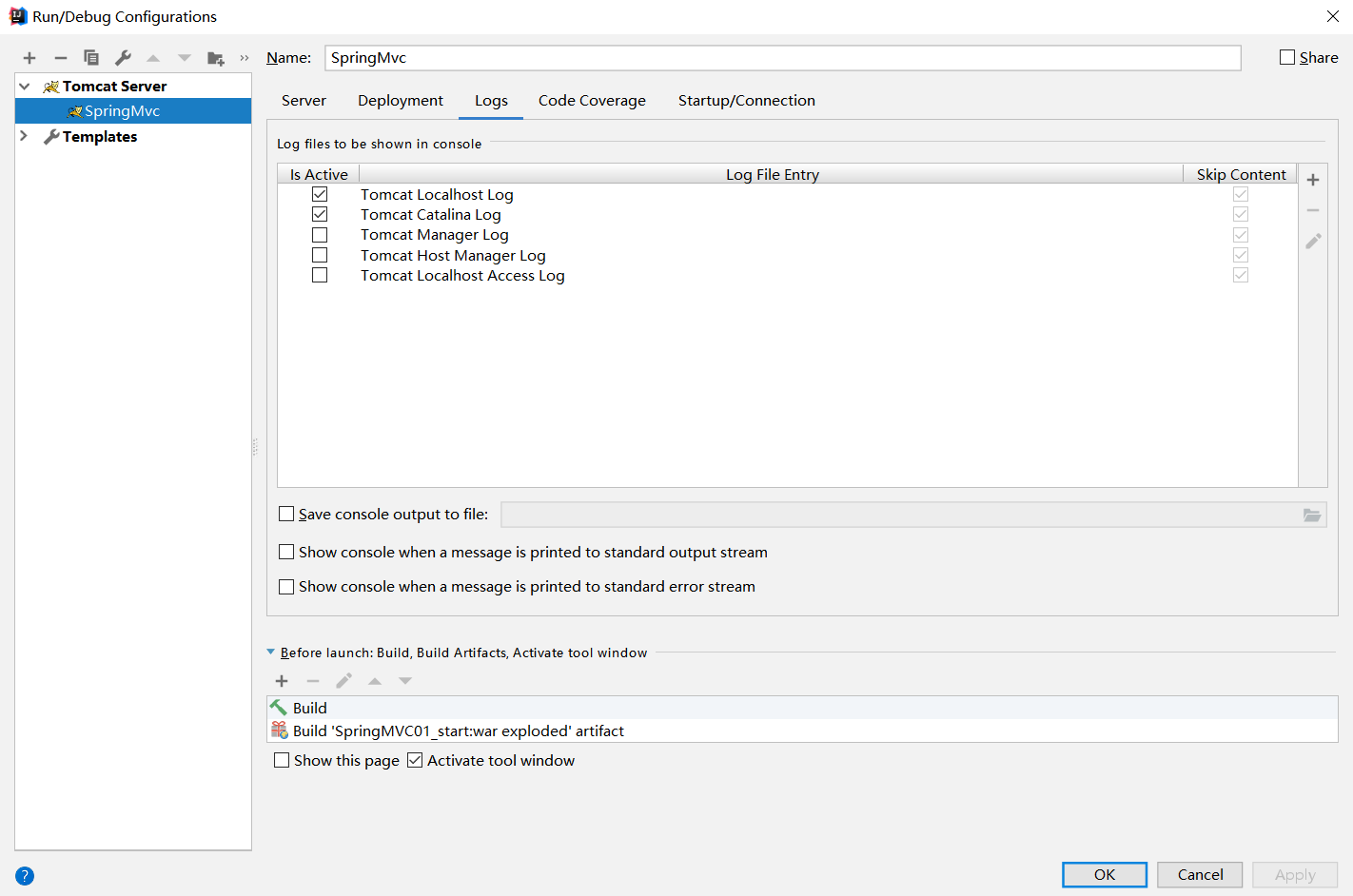This screenshot has height=896, width=1353.
Task: Enable Tomcat Manager Log checkbox
Action: (320, 235)
